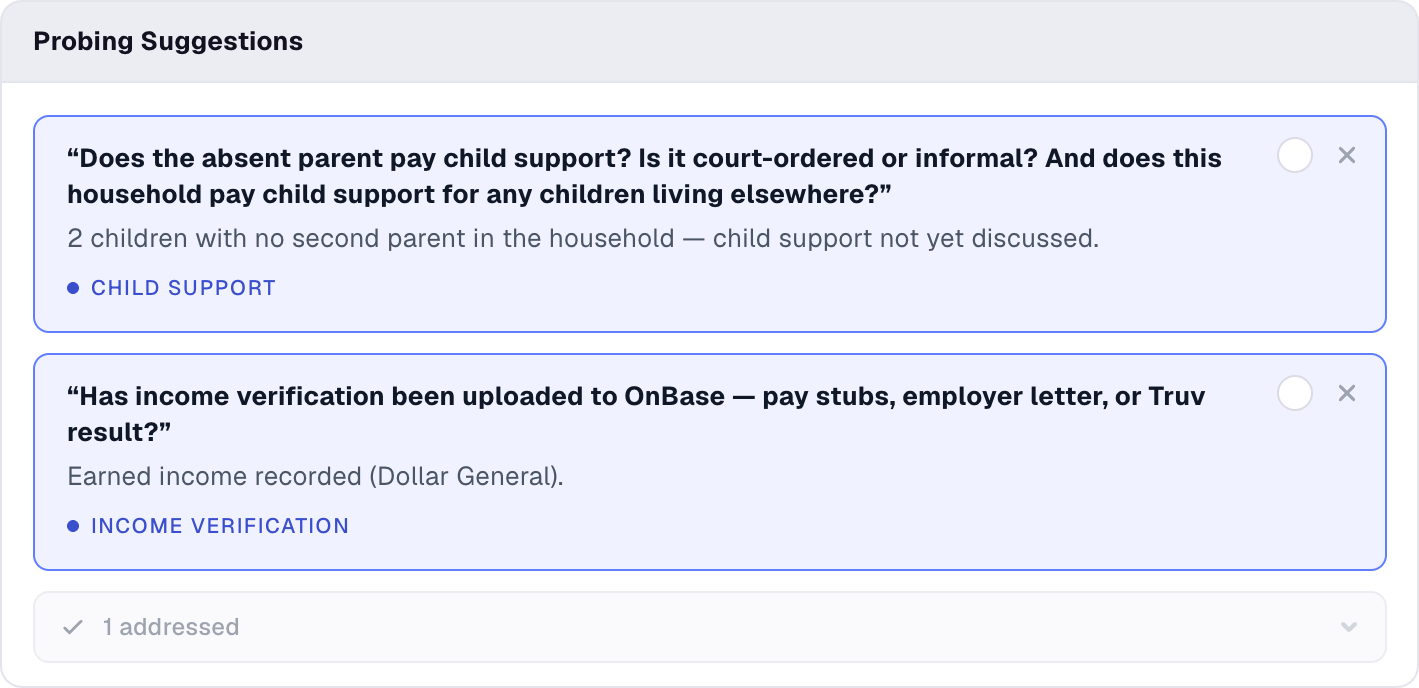
Task: Click the income verification uploaded question text
Action: [636, 414]
